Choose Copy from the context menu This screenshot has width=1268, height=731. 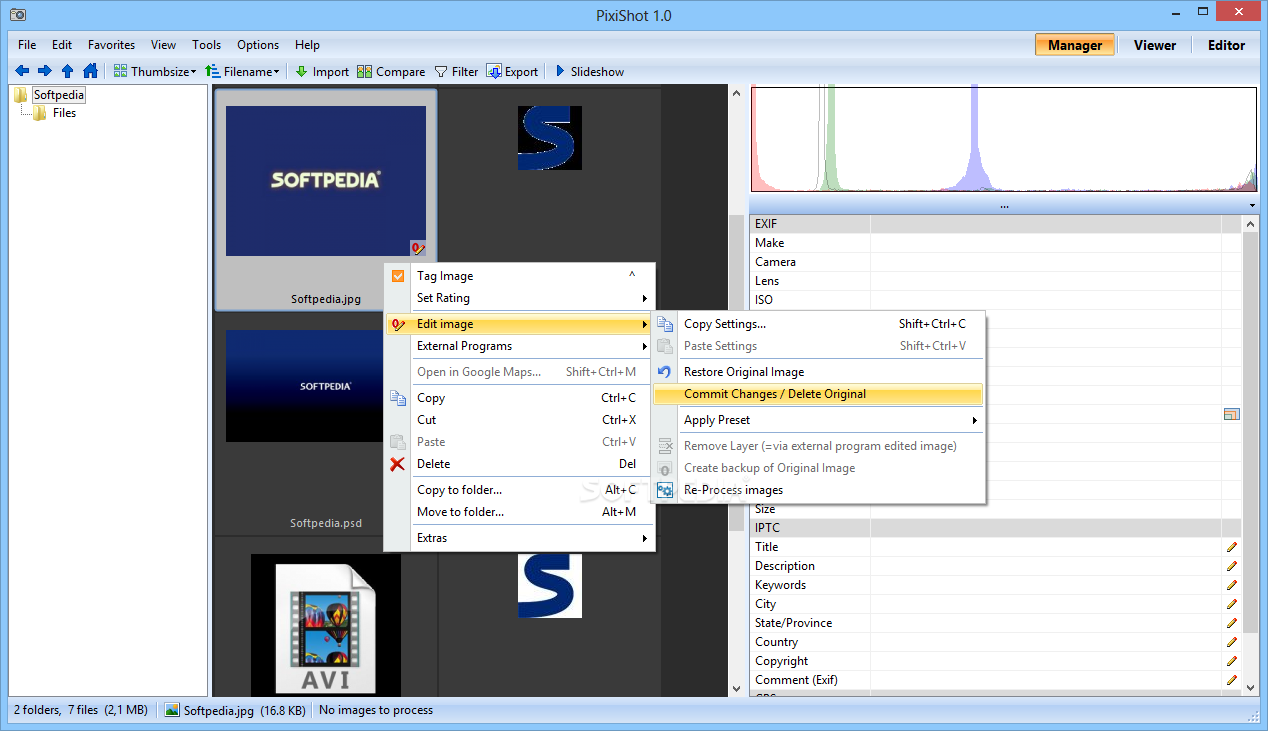520,398
